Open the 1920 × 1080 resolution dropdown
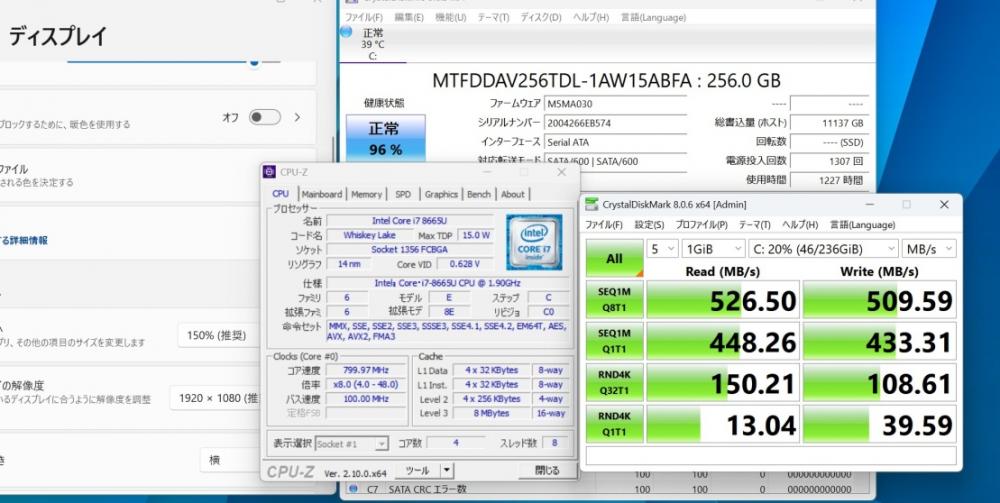Viewport: 1000px width, 503px height. [x=217, y=398]
